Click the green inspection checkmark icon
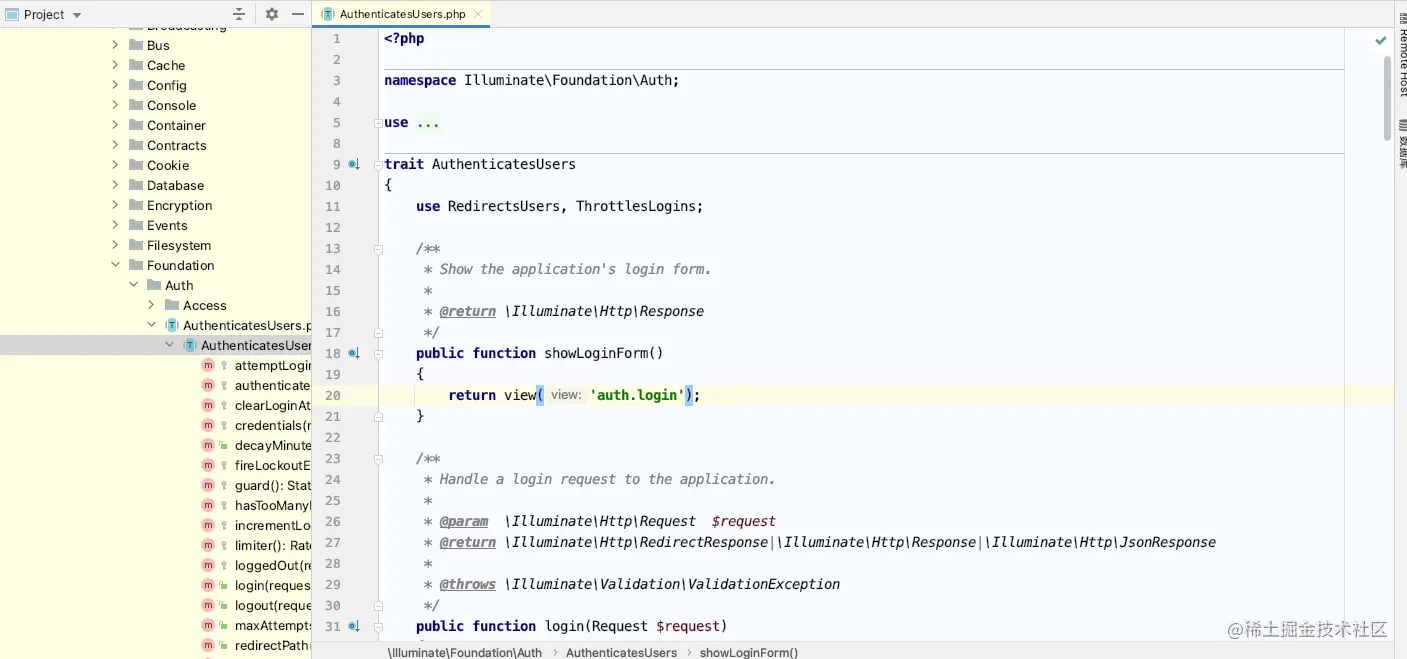Image resolution: width=1407 pixels, height=659 pixels. click(1381, 40)
